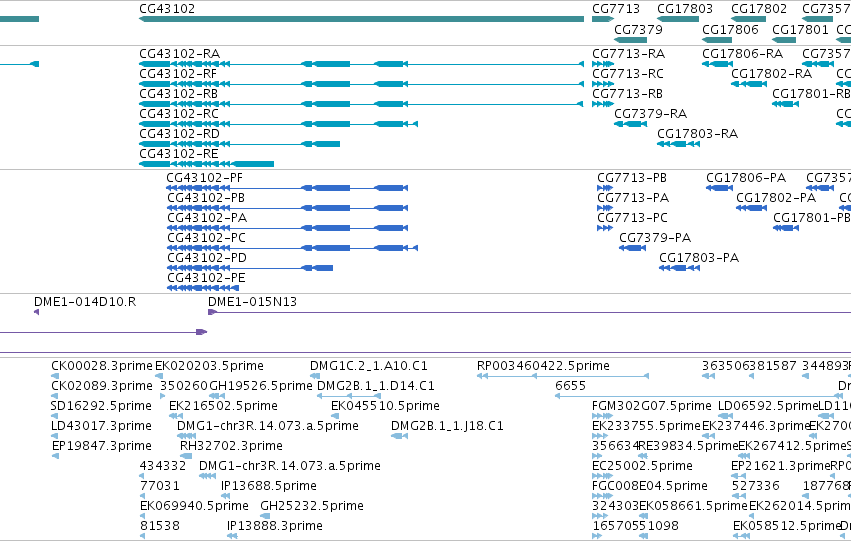Screen dimensions: 851x541
Task: Select EST CK00028.3prime
Action: (102, 366)
